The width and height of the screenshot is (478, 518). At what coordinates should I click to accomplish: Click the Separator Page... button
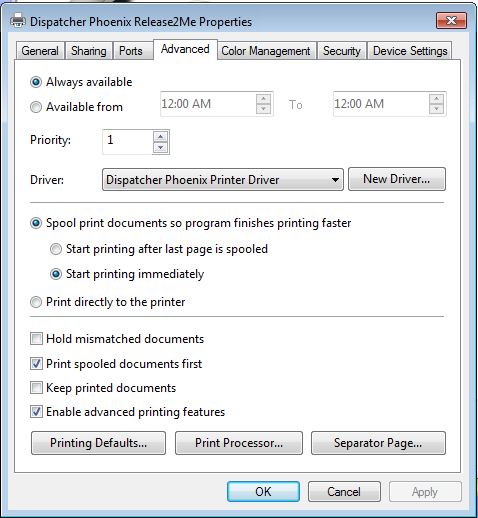pos(378,443)
